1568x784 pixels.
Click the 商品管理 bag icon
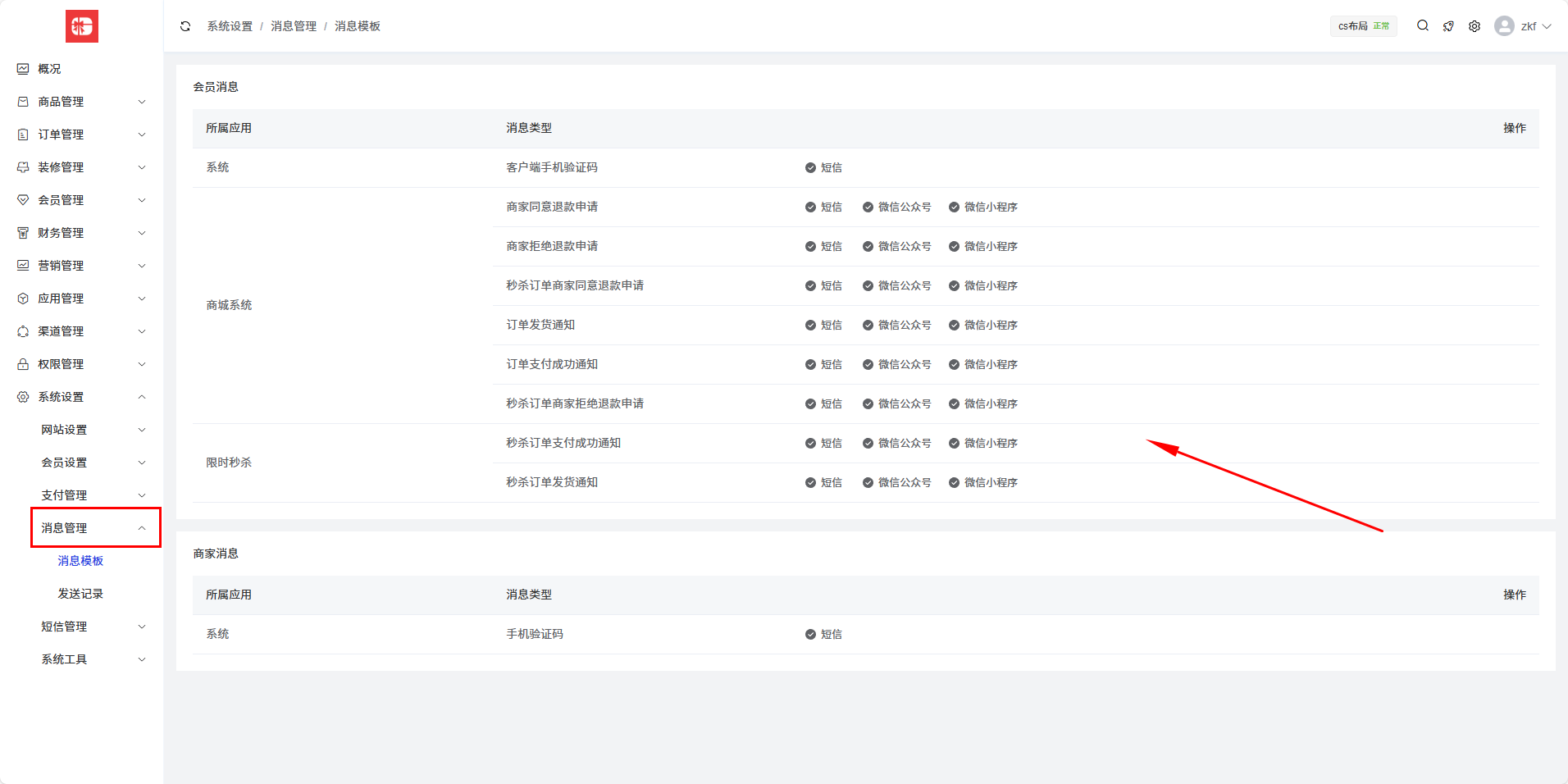coord(23,102)
